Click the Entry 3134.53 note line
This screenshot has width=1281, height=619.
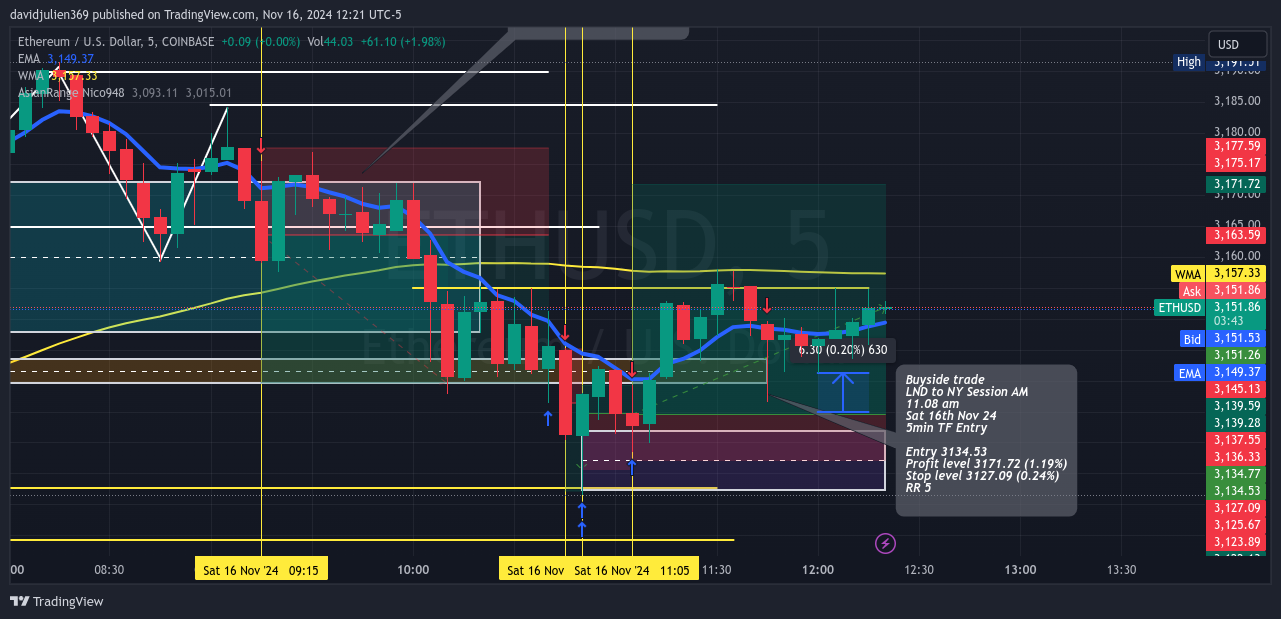click(x=946, y=452)
